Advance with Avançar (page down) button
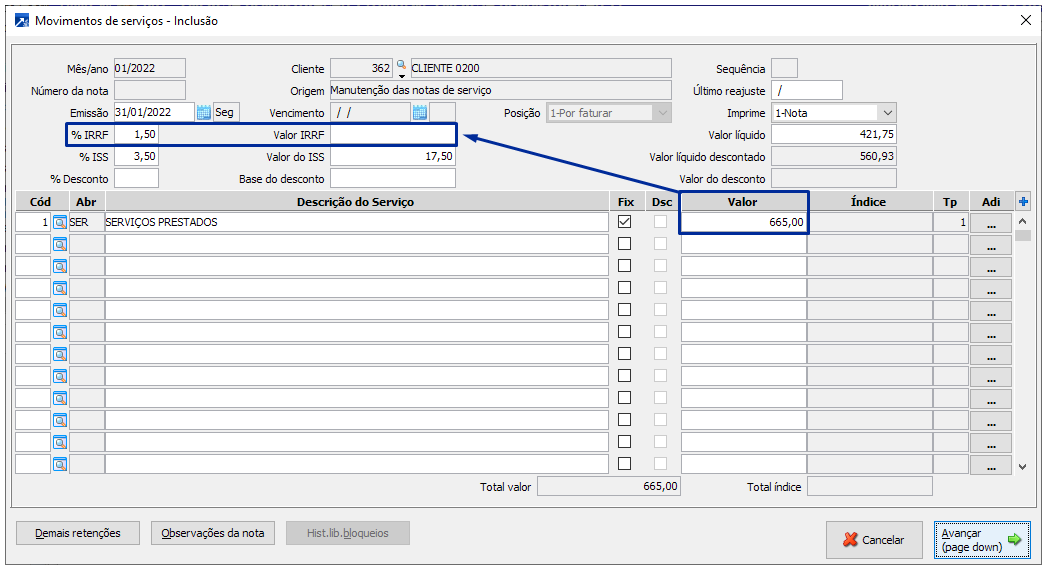 click(x=982, y=540)
